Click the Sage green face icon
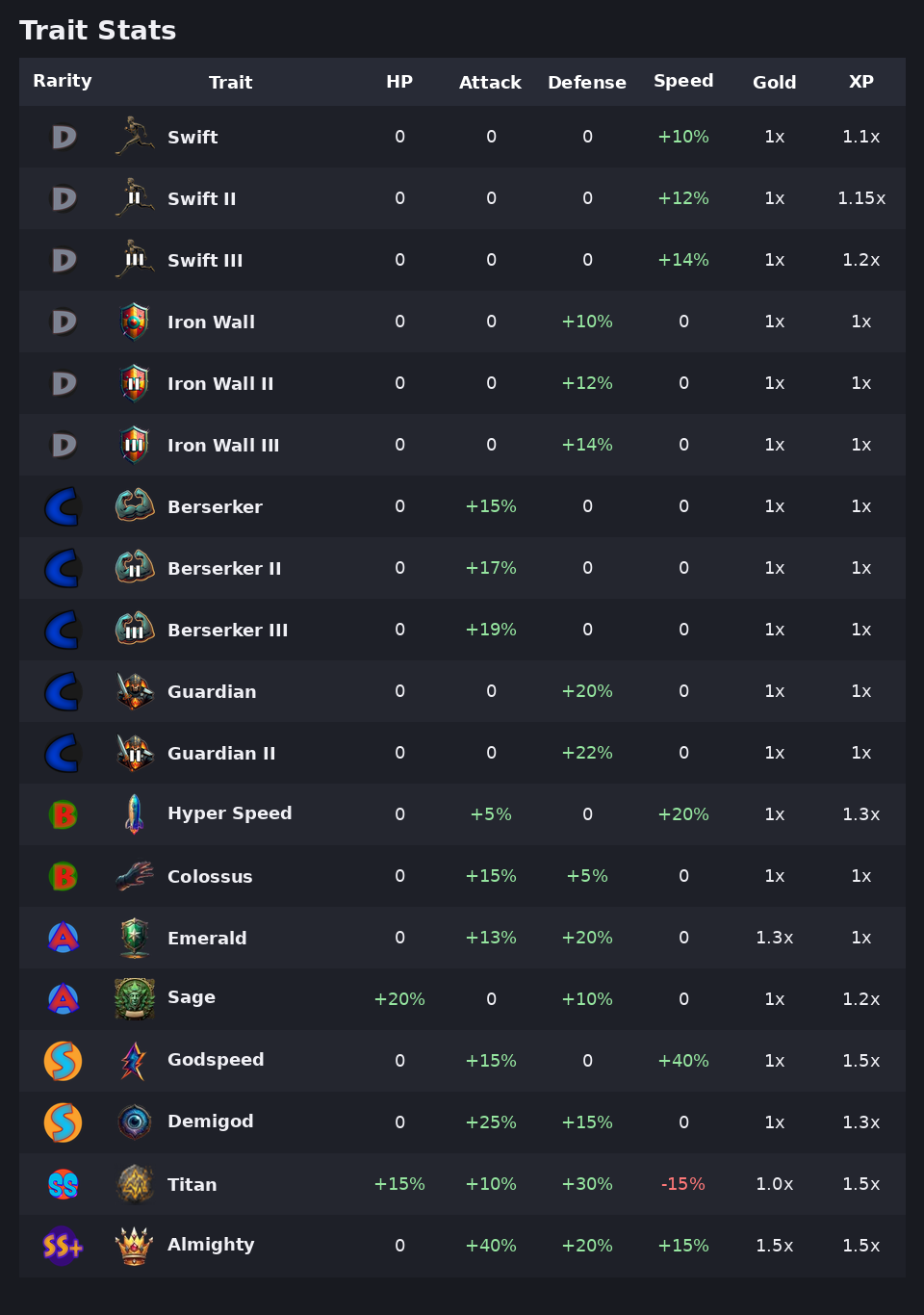 click(135, 999)
